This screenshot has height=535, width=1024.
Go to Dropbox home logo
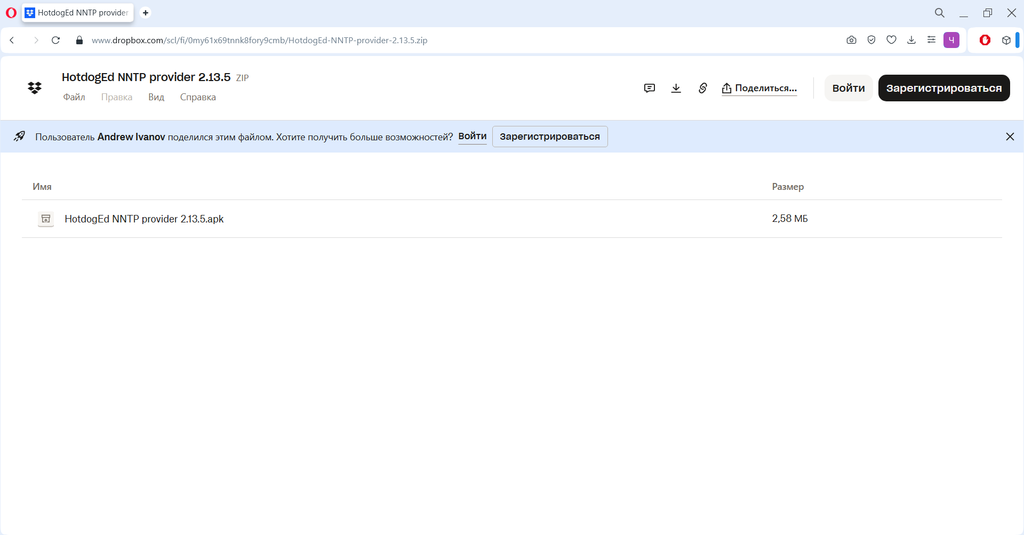point(35,88)
